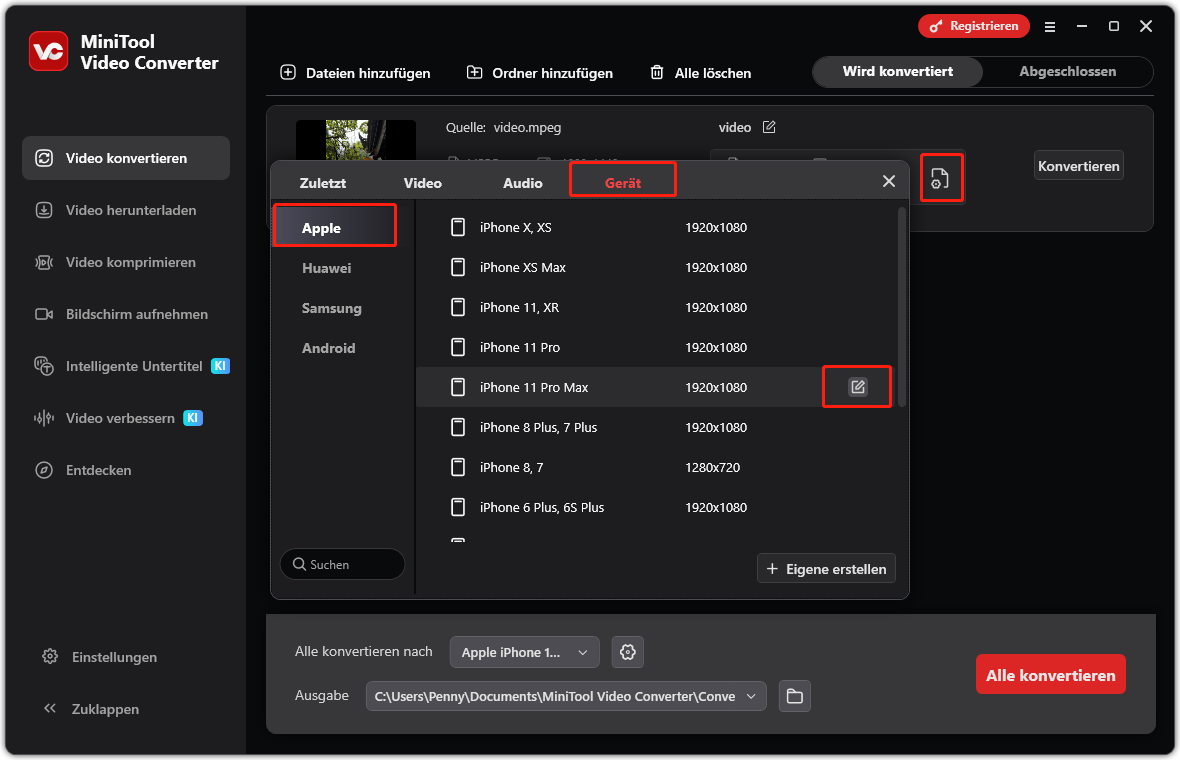Select iPhone 11 Pro preset
This screenshot has height=760, width=1180.
pyautogui.click(x=655, y=347)
